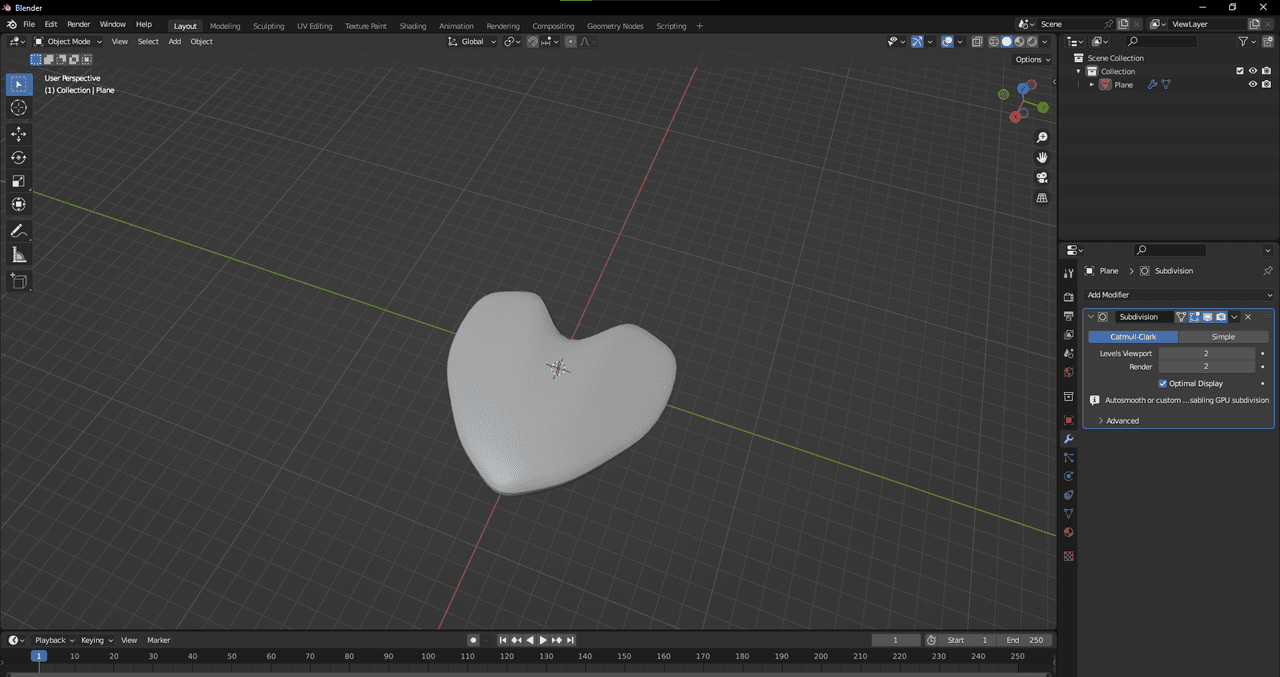Activate the Annotate tool
Image resolution: width=1280 pixels, height=677 pixels.
[18, 231]
